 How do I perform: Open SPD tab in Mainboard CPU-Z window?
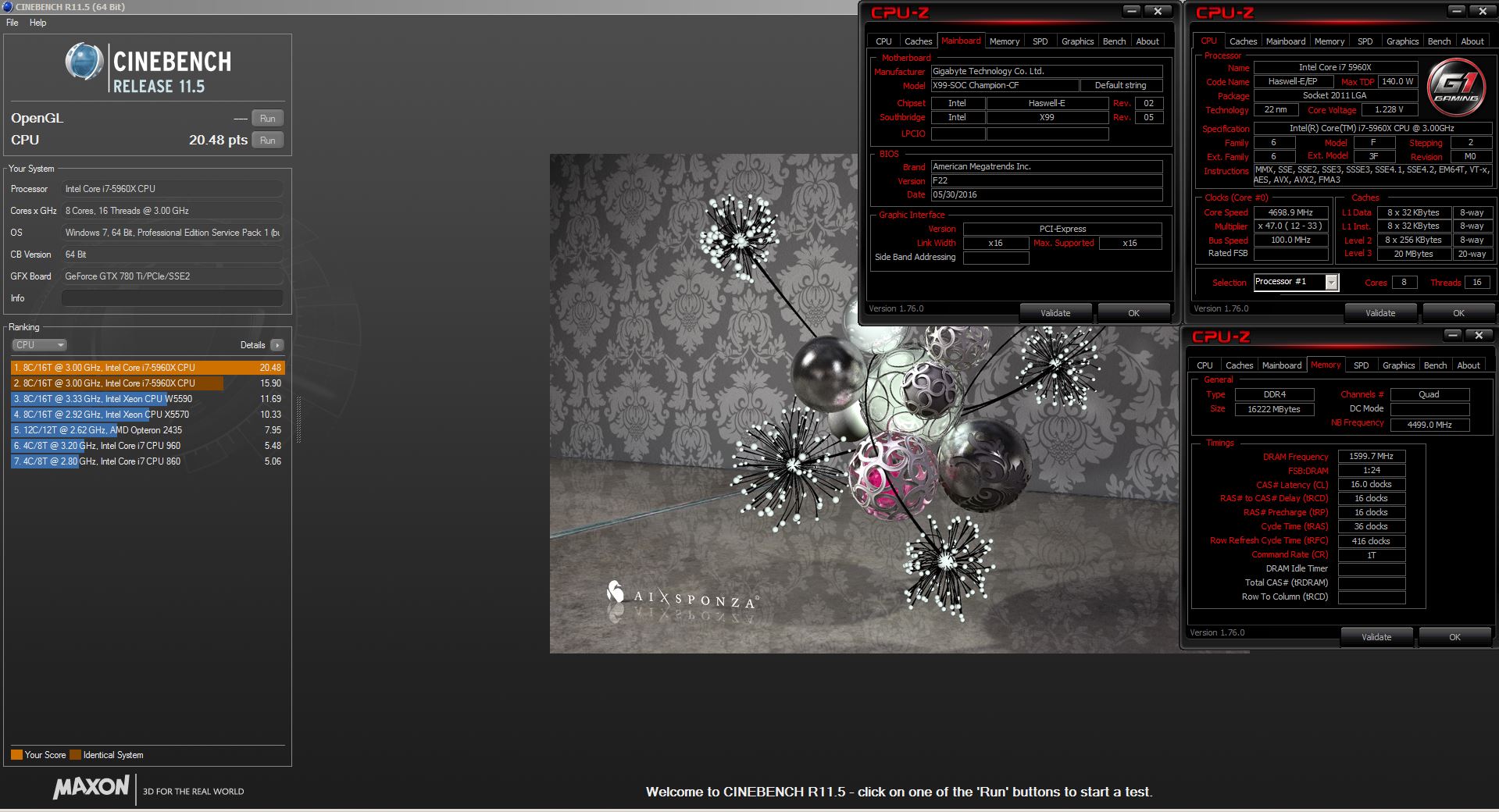[1040, 41]
